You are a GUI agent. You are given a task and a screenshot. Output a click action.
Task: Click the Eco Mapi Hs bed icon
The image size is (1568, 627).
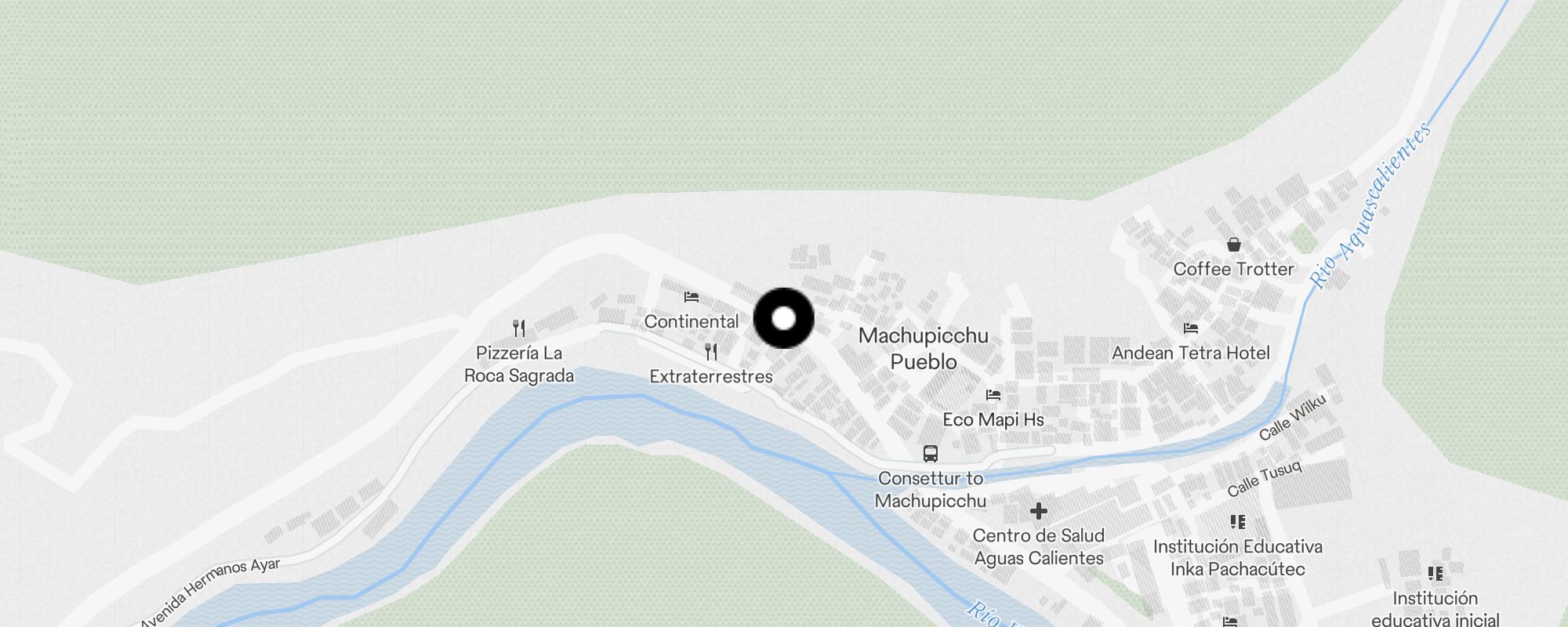tap(993, 395)
